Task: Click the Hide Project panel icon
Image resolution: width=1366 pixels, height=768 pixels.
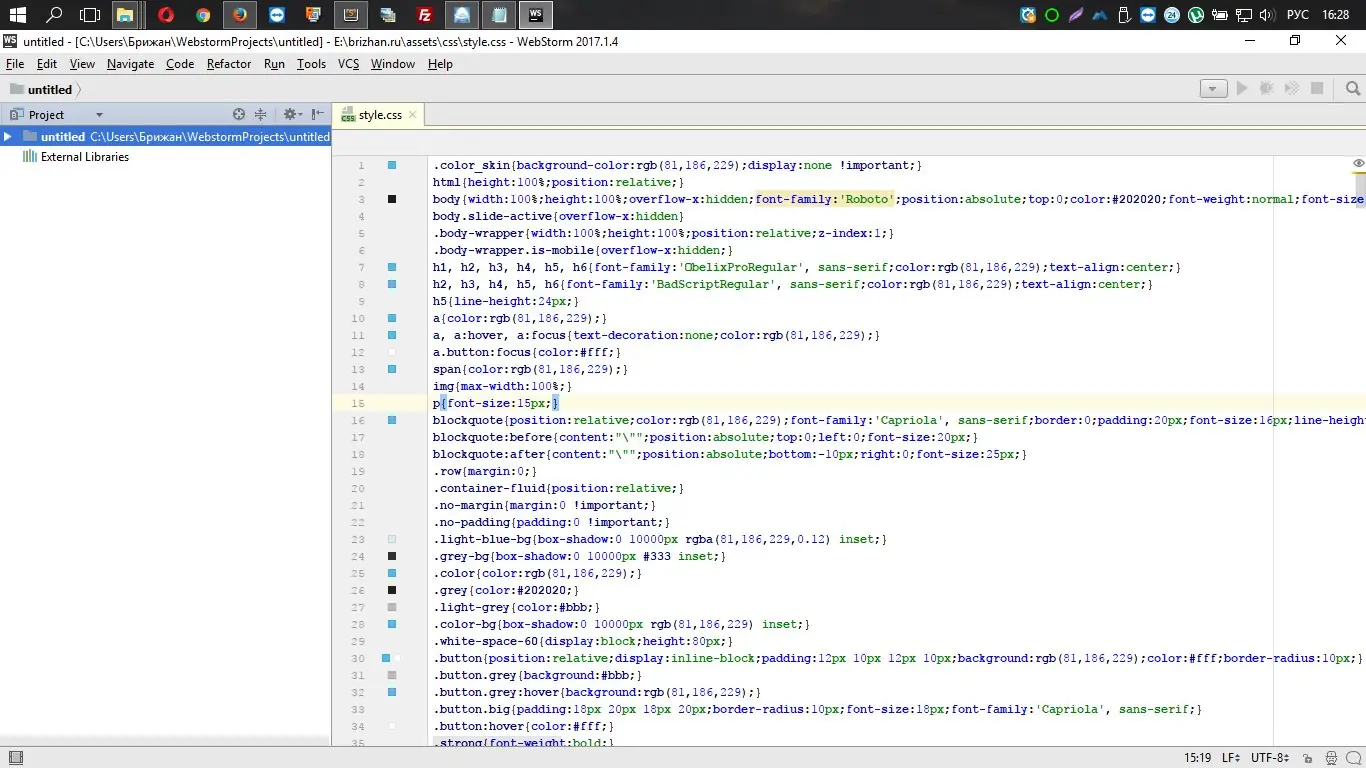Action: coord(317,115)
